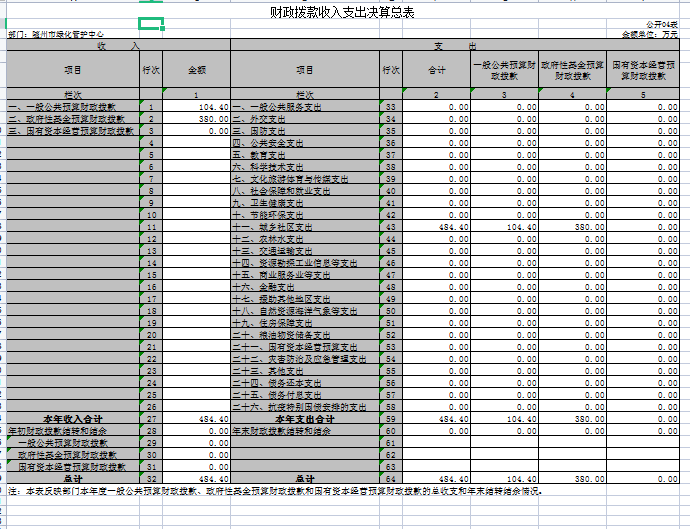The height and width of the screenshot is (529, 690).
Task: Select the table title 财政拨款收入支出决算总表
Action: click(342, 12)
